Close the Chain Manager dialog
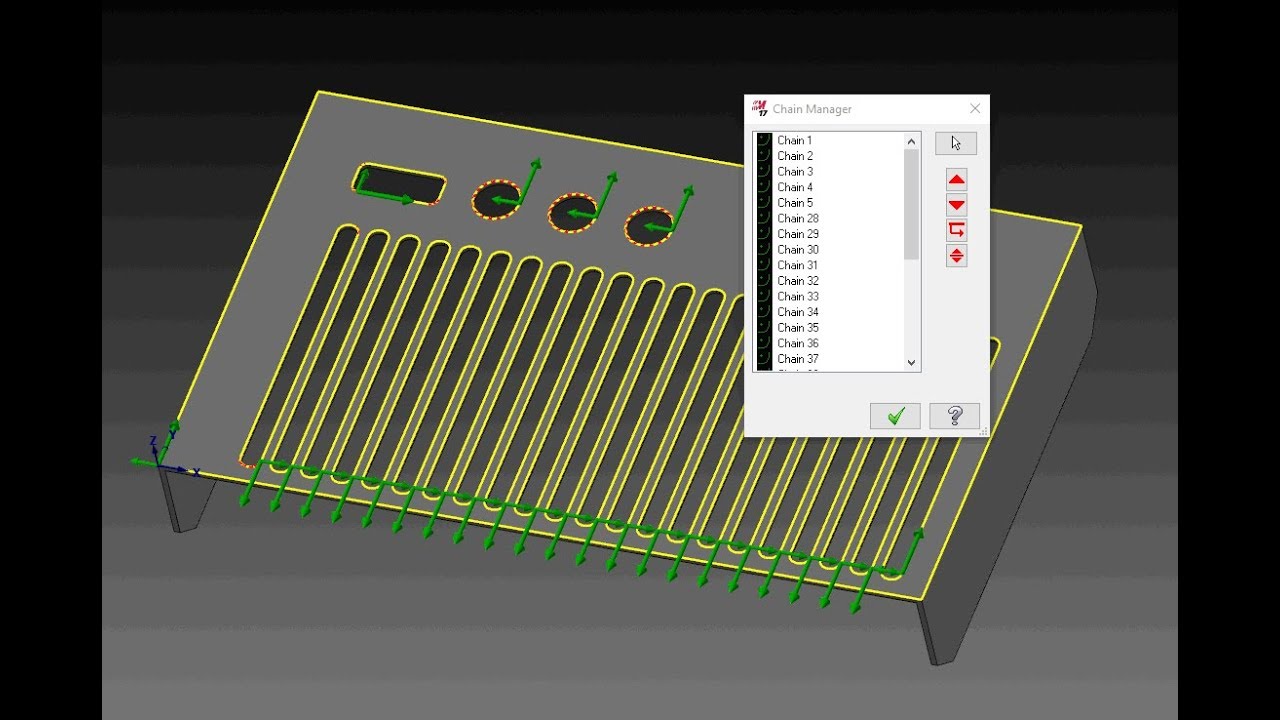1280x720 pixels. [x=975, y=109]
